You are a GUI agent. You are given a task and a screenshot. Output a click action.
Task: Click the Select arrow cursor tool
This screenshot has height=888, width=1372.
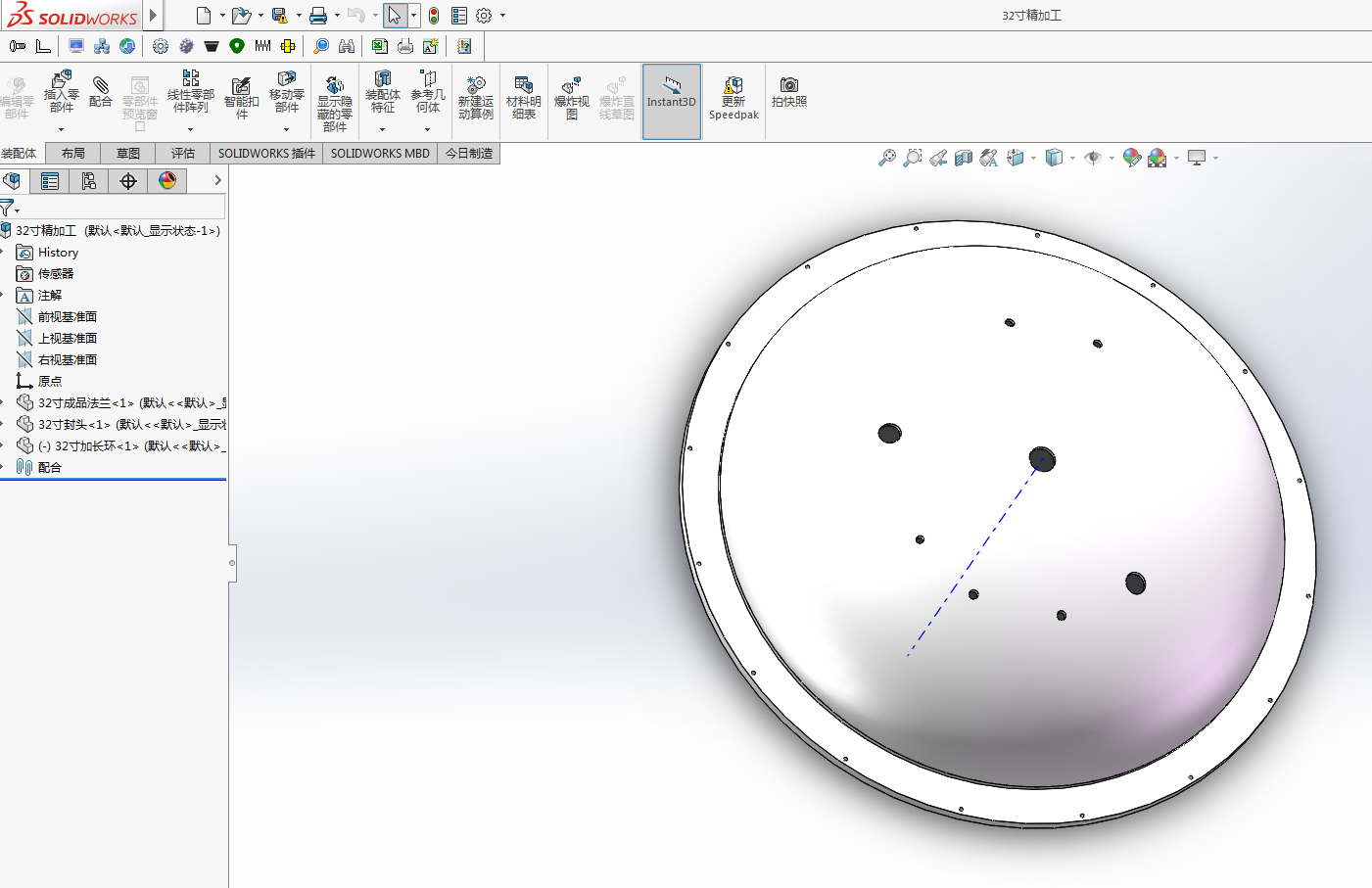pos(394,15)
